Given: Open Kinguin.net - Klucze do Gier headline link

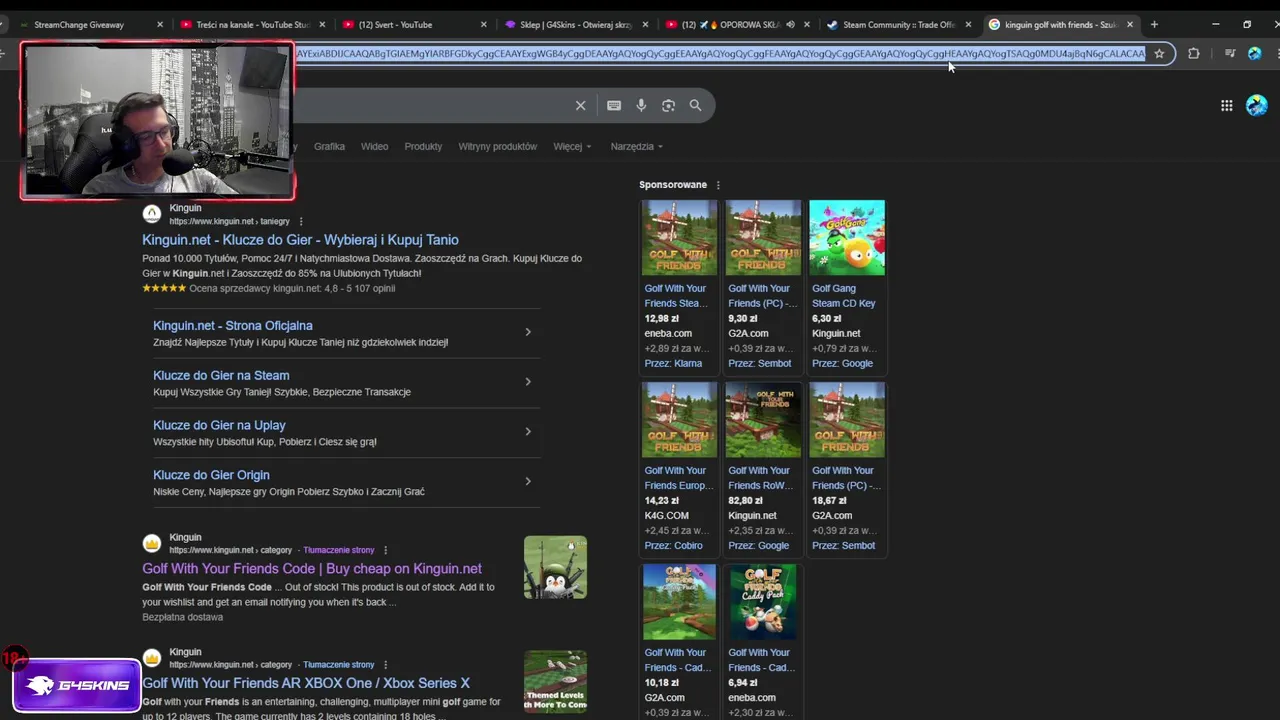Looking at the screenshot, I should click(300, 240).
